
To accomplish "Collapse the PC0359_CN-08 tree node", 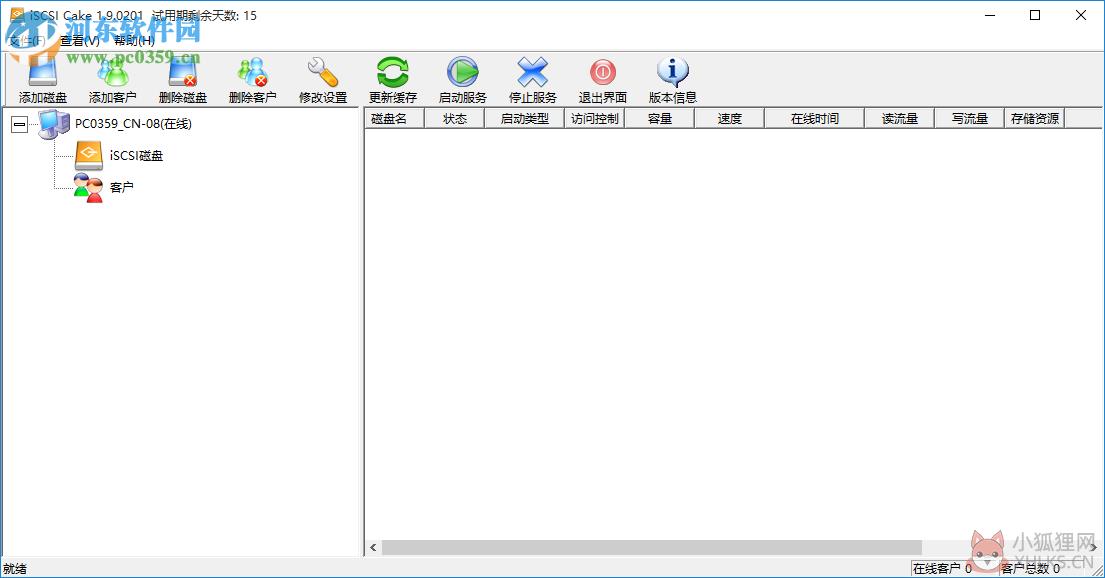I will [20, 125].
